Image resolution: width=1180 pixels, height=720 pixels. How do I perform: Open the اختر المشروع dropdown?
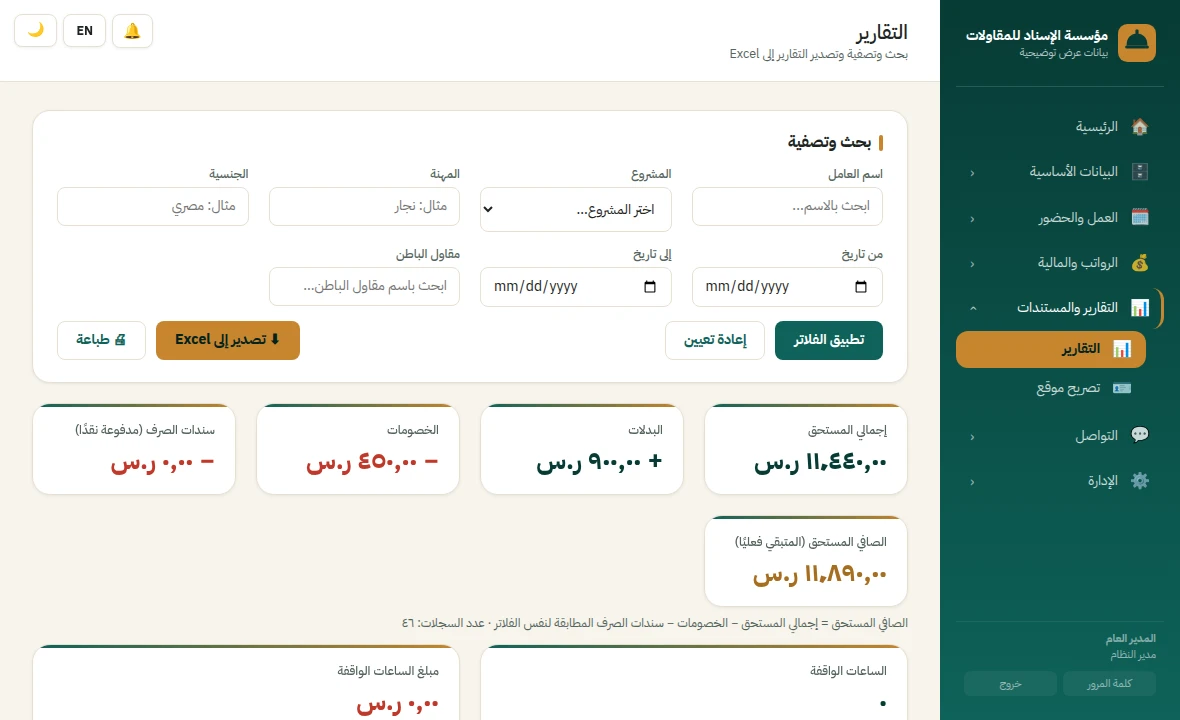pyautogui.click(x=576, y=209)
